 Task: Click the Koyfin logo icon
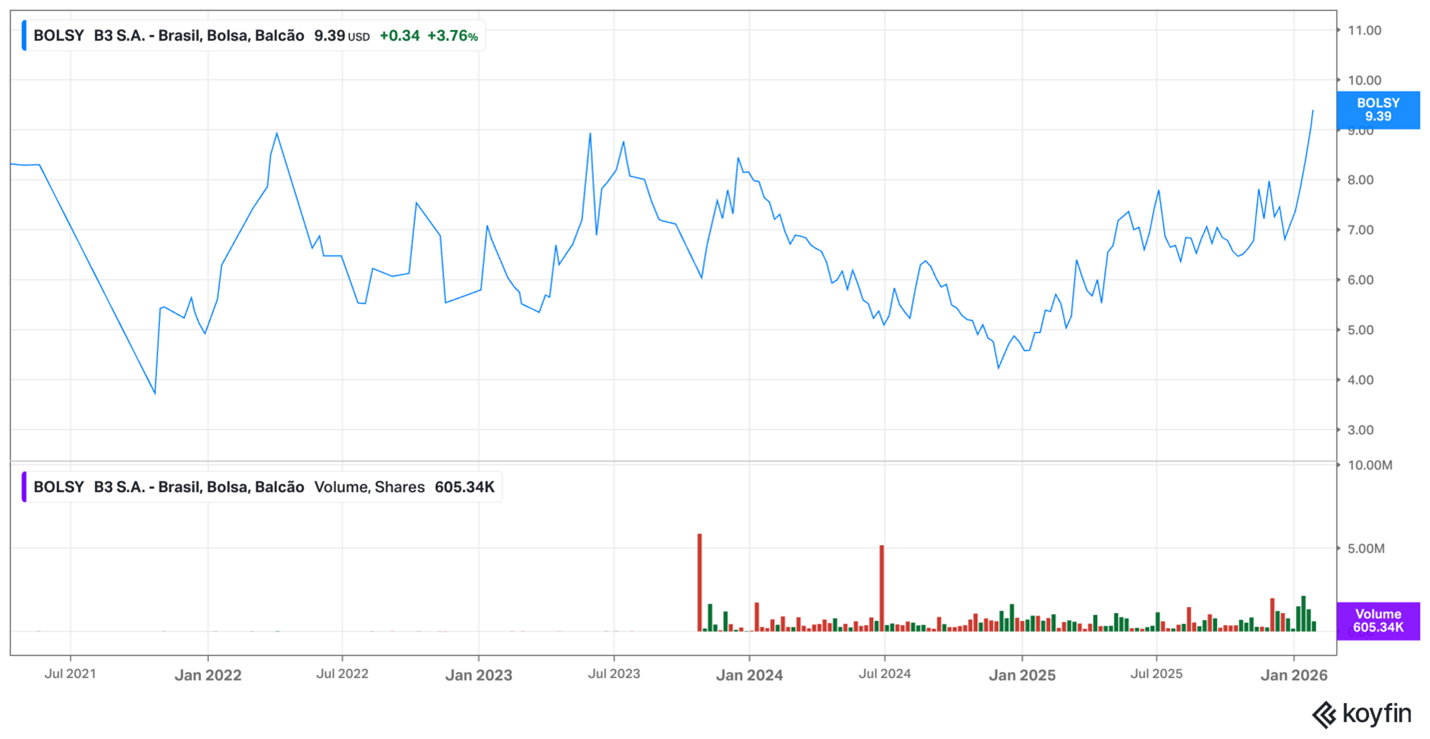pos(1324,714)
